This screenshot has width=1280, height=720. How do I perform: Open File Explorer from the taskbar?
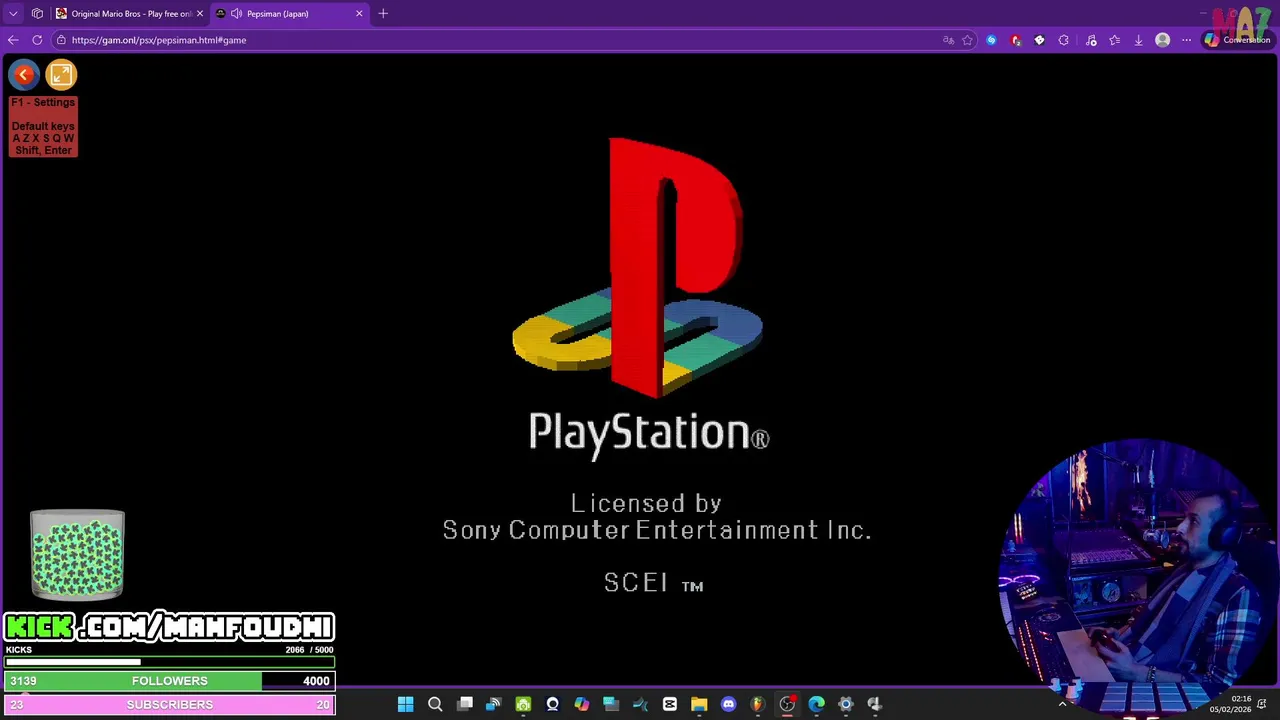pyautogui.click(x=699, y=705)
